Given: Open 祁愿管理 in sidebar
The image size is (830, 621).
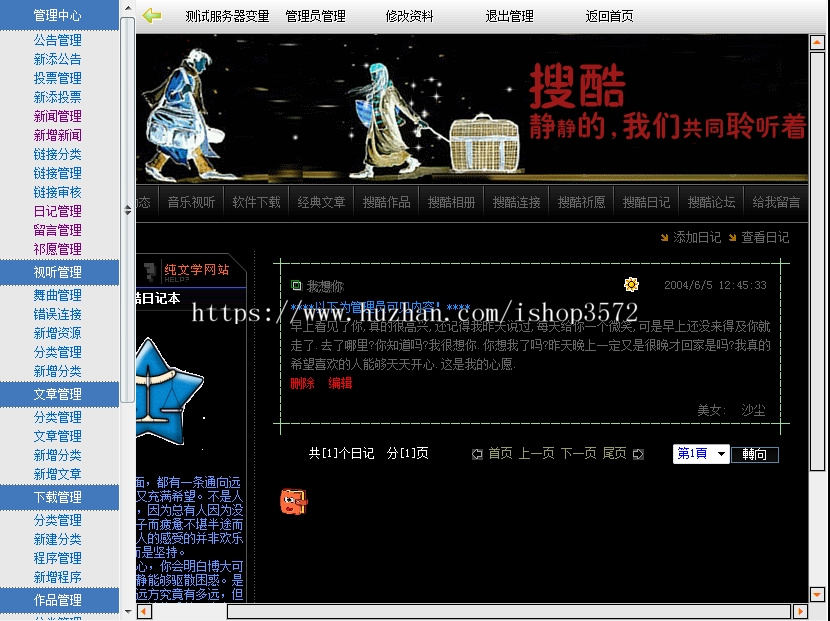Looking at the screenshot, I should [x=58, y=249].
